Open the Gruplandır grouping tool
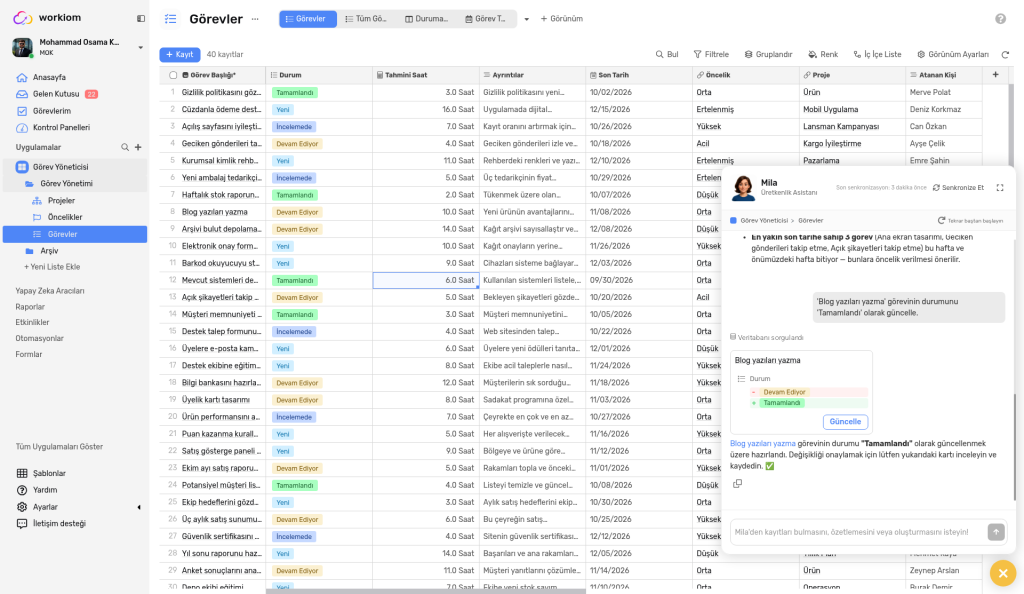Image resolution: width=1024 pixels, height=594 pixels. tap(768, 55)
